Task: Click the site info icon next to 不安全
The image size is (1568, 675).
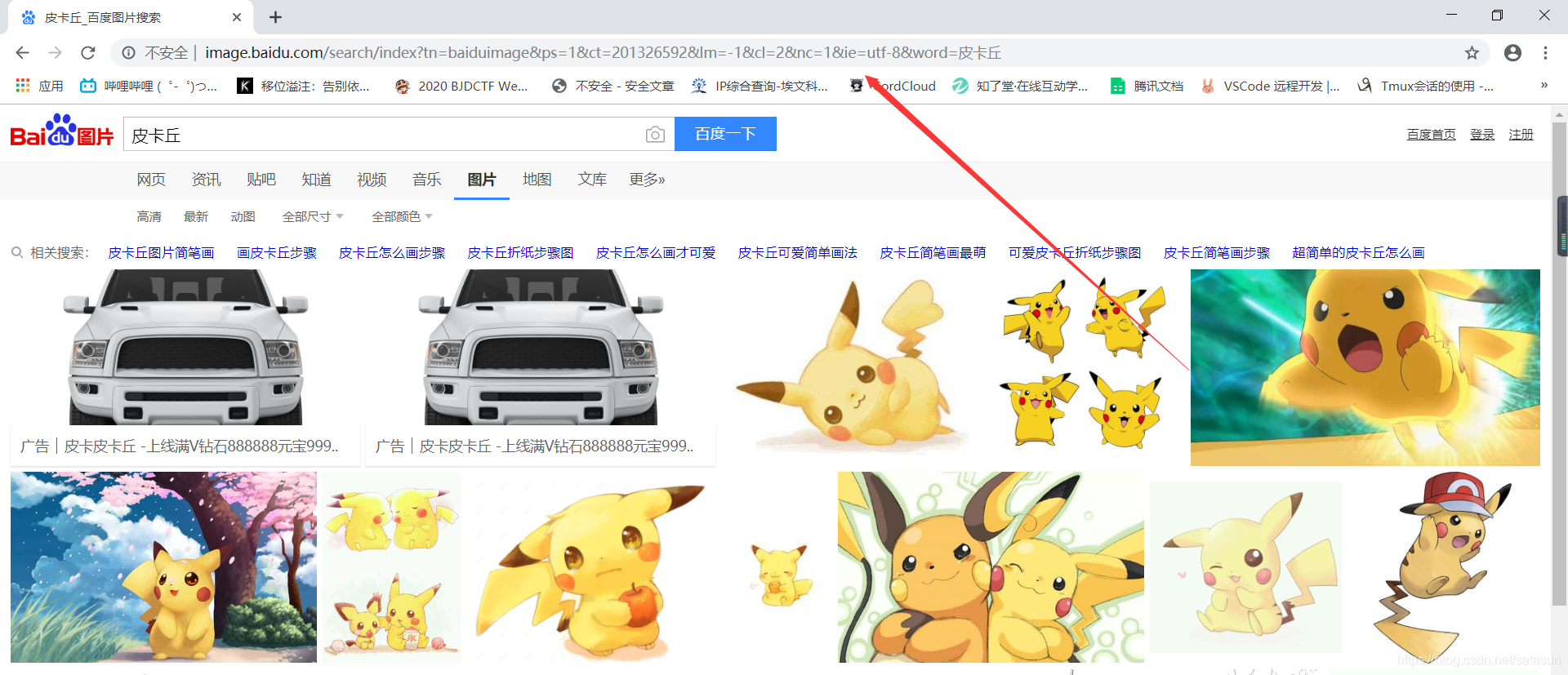Action: (x=129, y=53)
